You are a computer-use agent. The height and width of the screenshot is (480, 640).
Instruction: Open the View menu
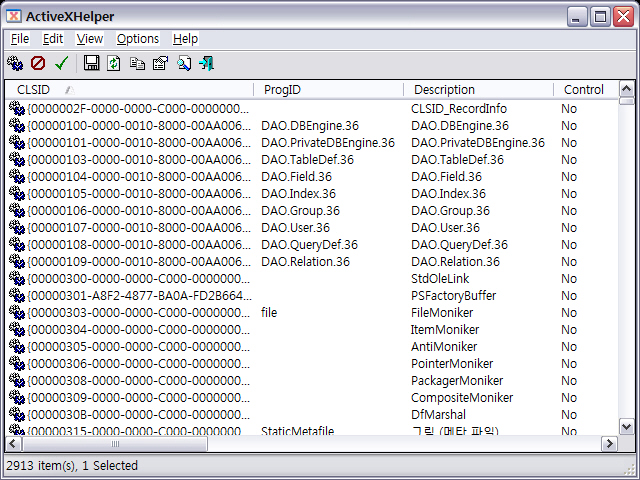90,39
